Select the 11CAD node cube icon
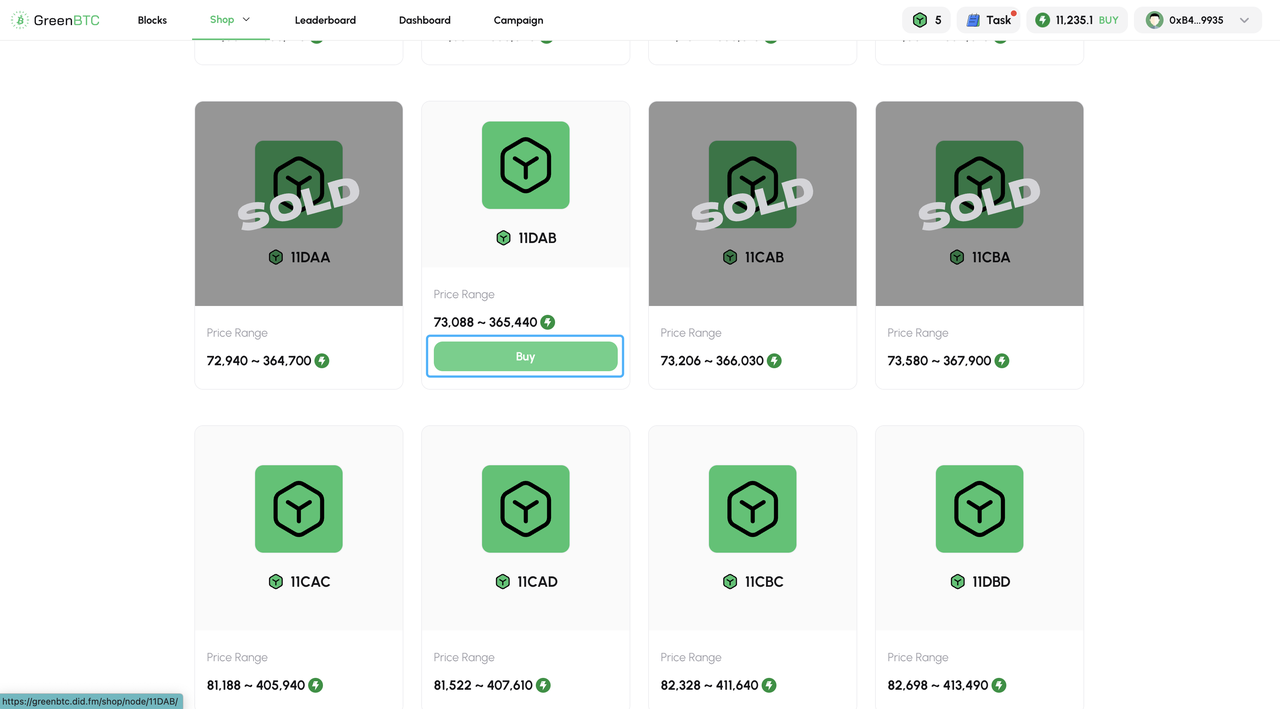Screen dimensions: 1280x709 (x=525, y=509)
